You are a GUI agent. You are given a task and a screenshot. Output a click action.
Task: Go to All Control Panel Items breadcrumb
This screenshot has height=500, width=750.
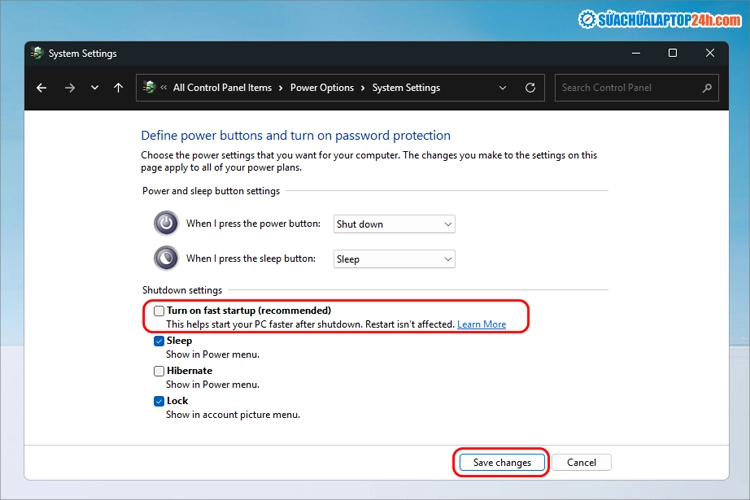[222, 88]
